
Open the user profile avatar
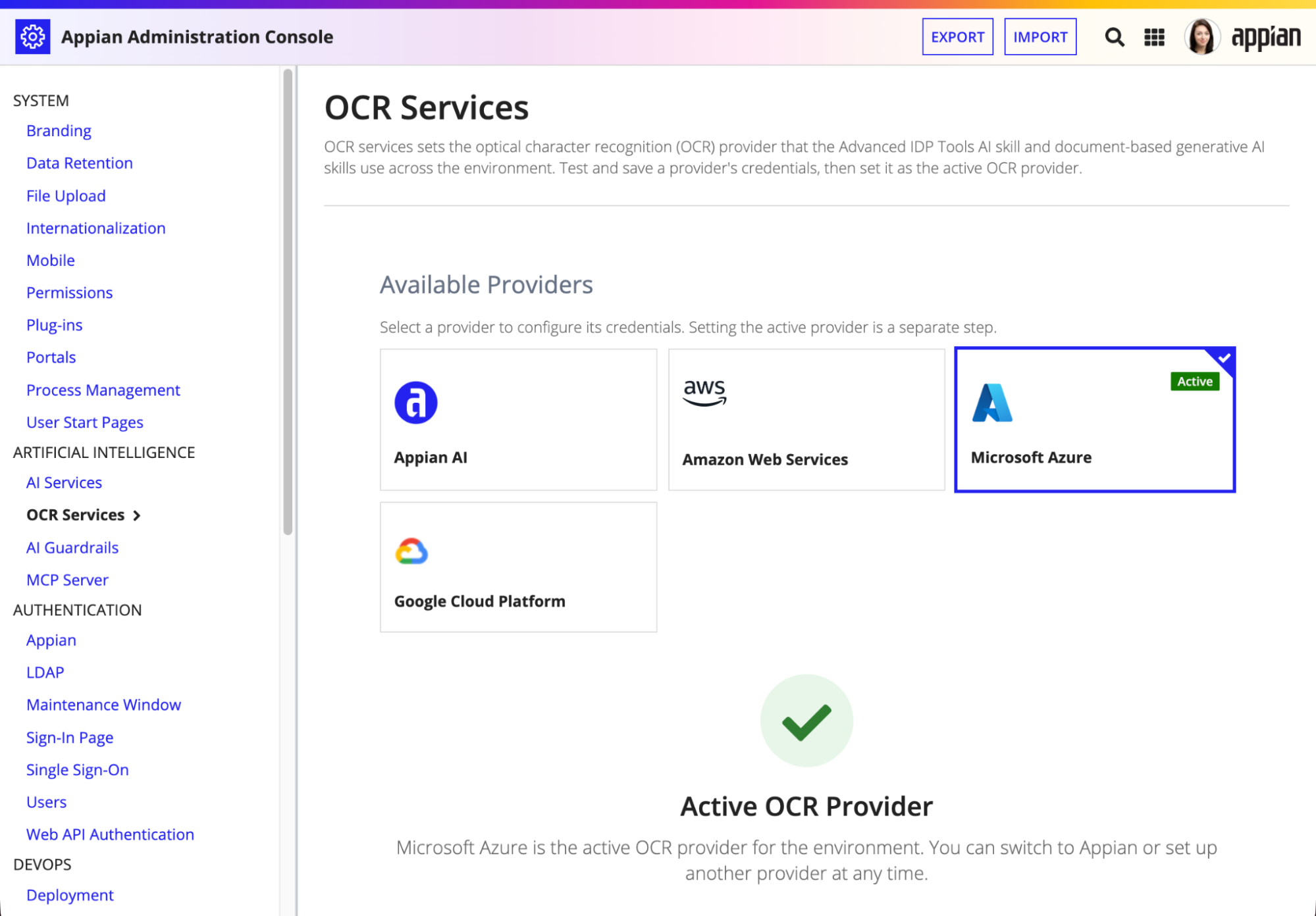tap(1202, 37)
